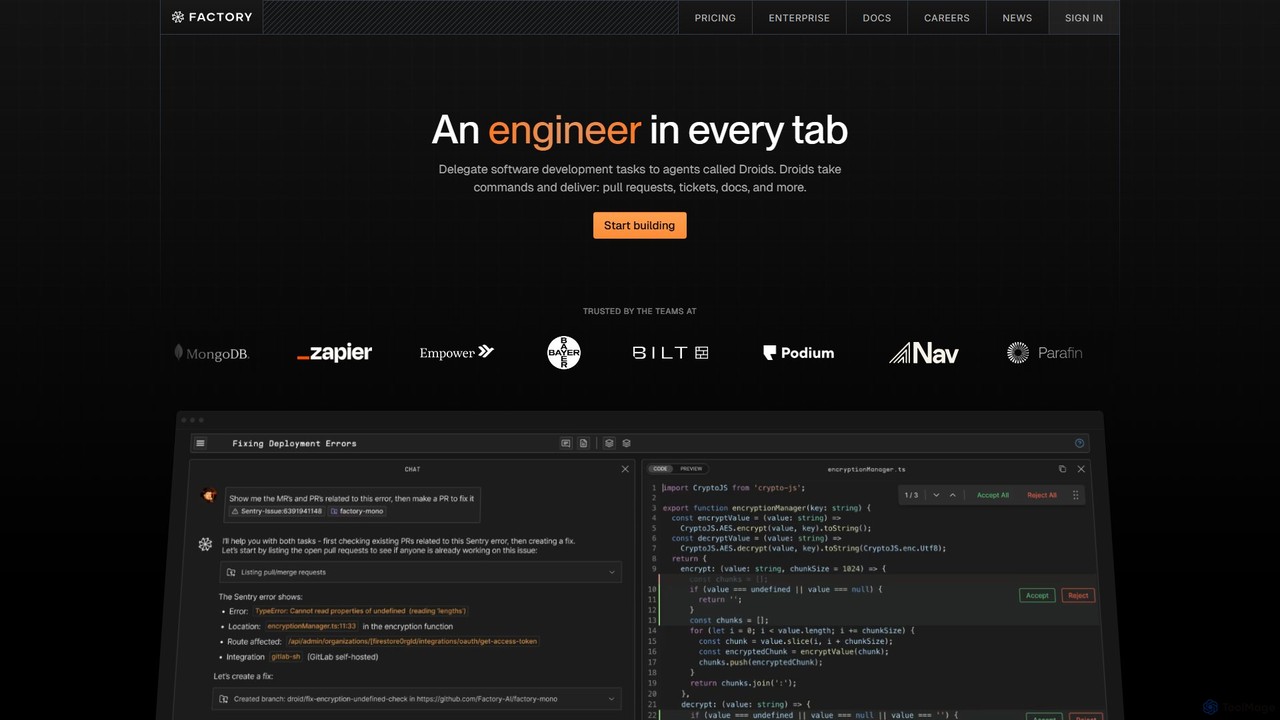Click the /api/admin/organizations route chip
Viewport: 1280px width, 720px height.
[412, 642]
